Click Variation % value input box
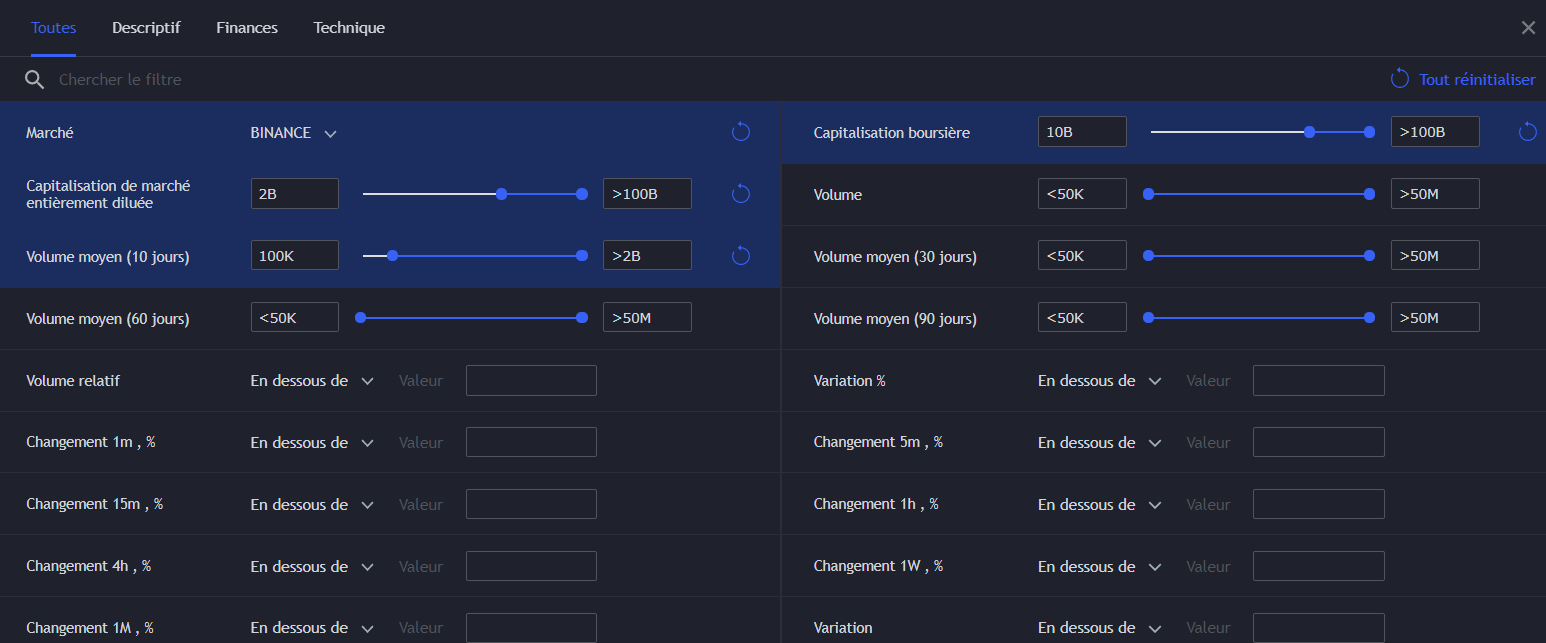This screenshot has height=643, width=1546. (1319, 381)
